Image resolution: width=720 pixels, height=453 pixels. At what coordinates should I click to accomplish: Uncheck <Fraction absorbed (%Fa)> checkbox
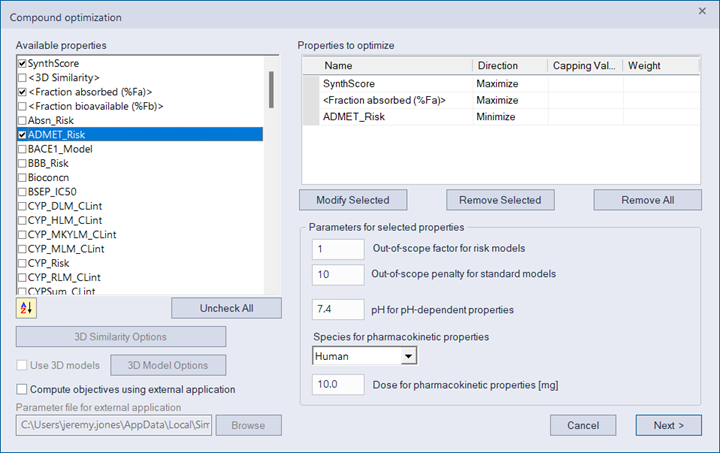click(22, 92)
